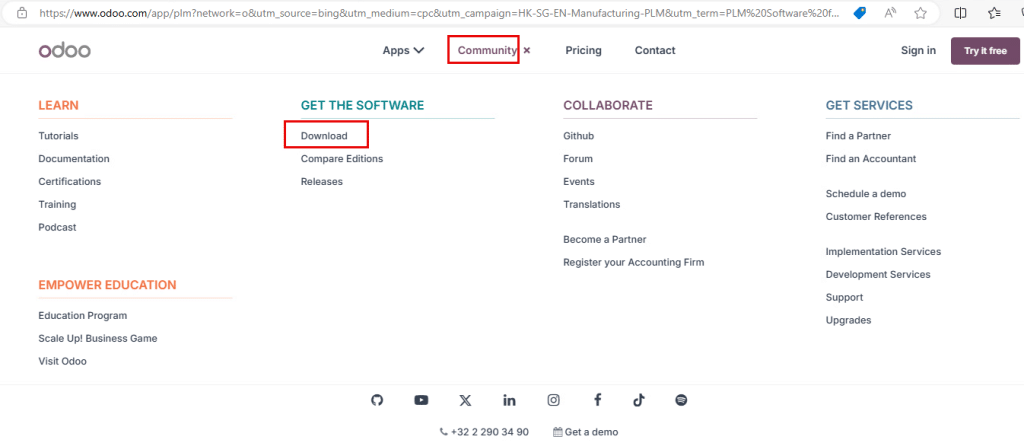Image resolution: width=1024 pixels, height=443 pixels.
Task: Click the EMPOWER EDUCATION heading
Action: pyautogui.click(x=107, y=285)
